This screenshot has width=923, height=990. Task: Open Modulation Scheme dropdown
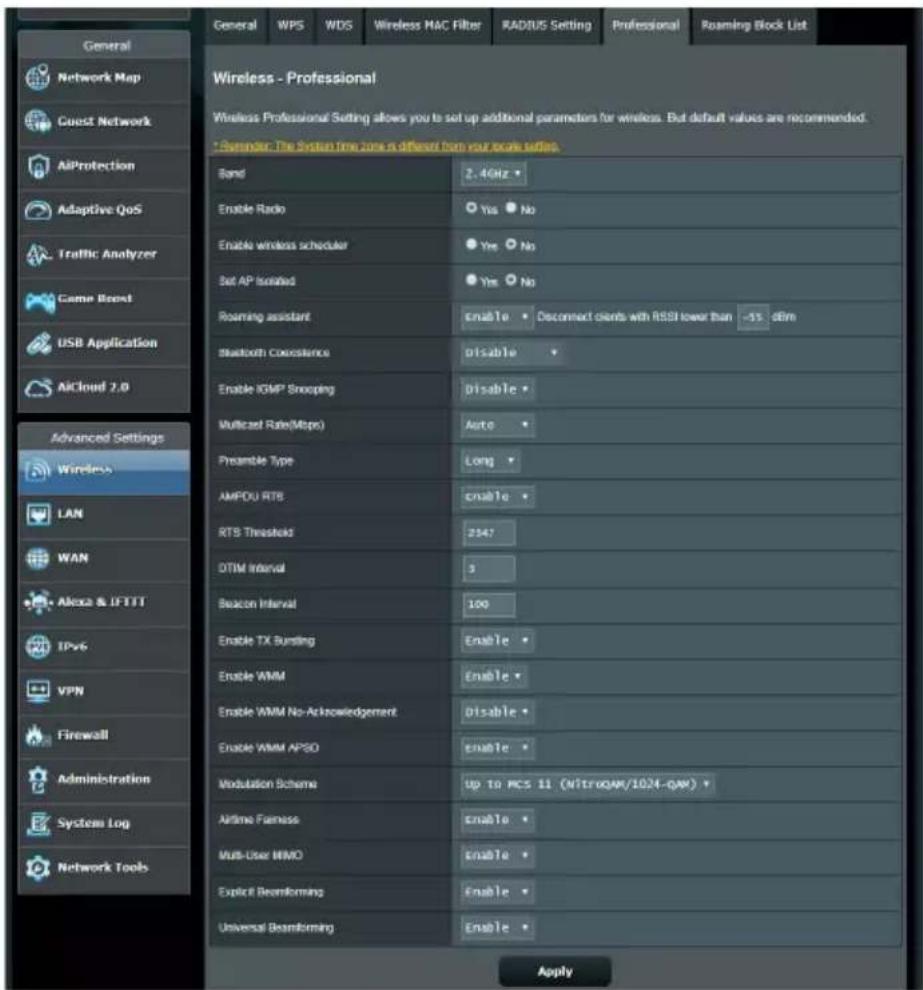[x=587, y=784]
